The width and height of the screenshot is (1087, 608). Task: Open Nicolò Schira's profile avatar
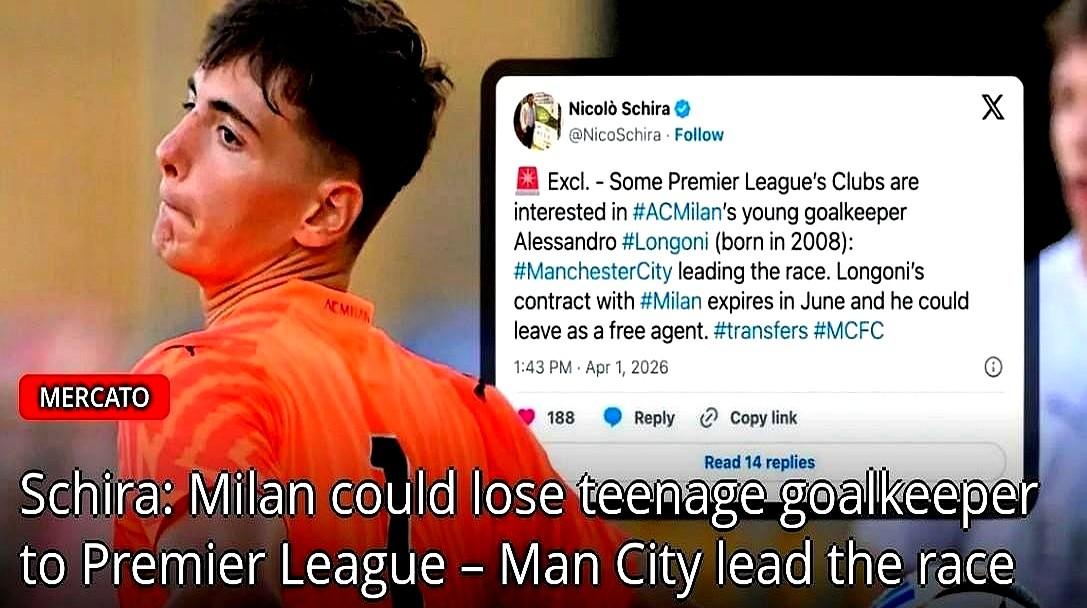tap(537, 120)
